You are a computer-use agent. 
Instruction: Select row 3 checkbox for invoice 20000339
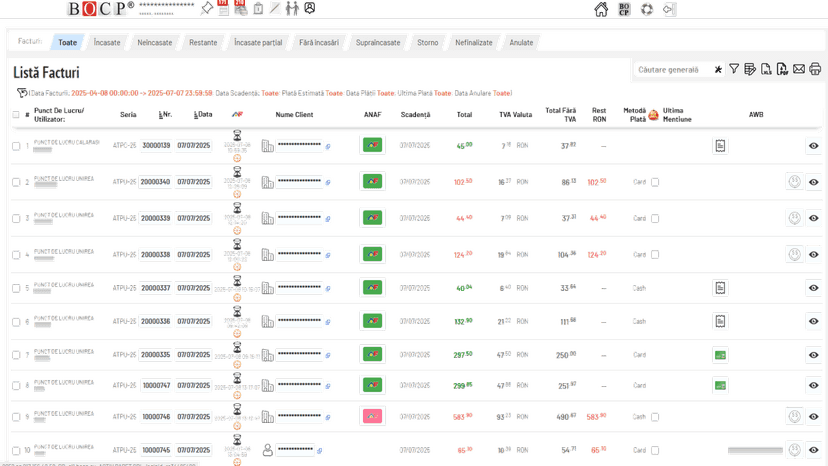click(16, 218)
